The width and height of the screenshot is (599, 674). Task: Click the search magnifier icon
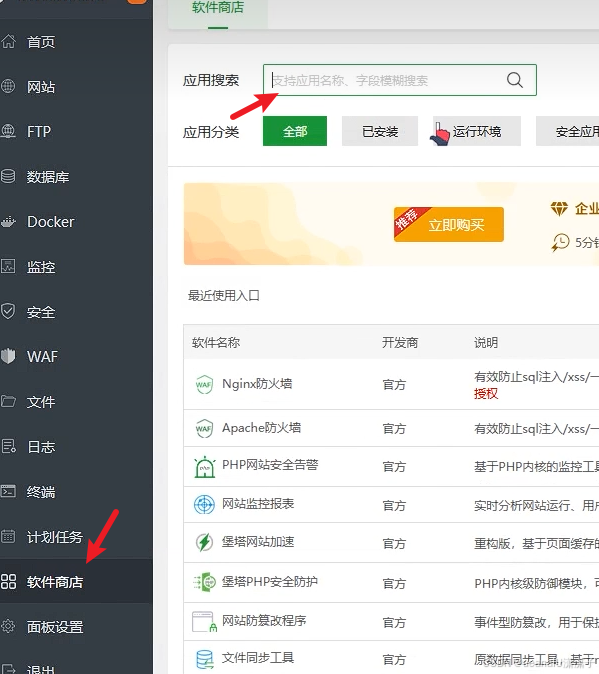[x=515, y=80]
